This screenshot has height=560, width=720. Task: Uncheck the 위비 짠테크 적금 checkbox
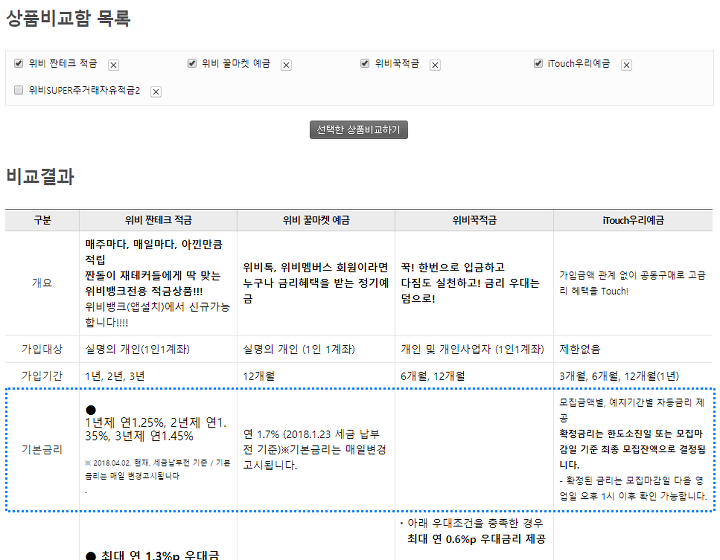(x=18, y=63)
